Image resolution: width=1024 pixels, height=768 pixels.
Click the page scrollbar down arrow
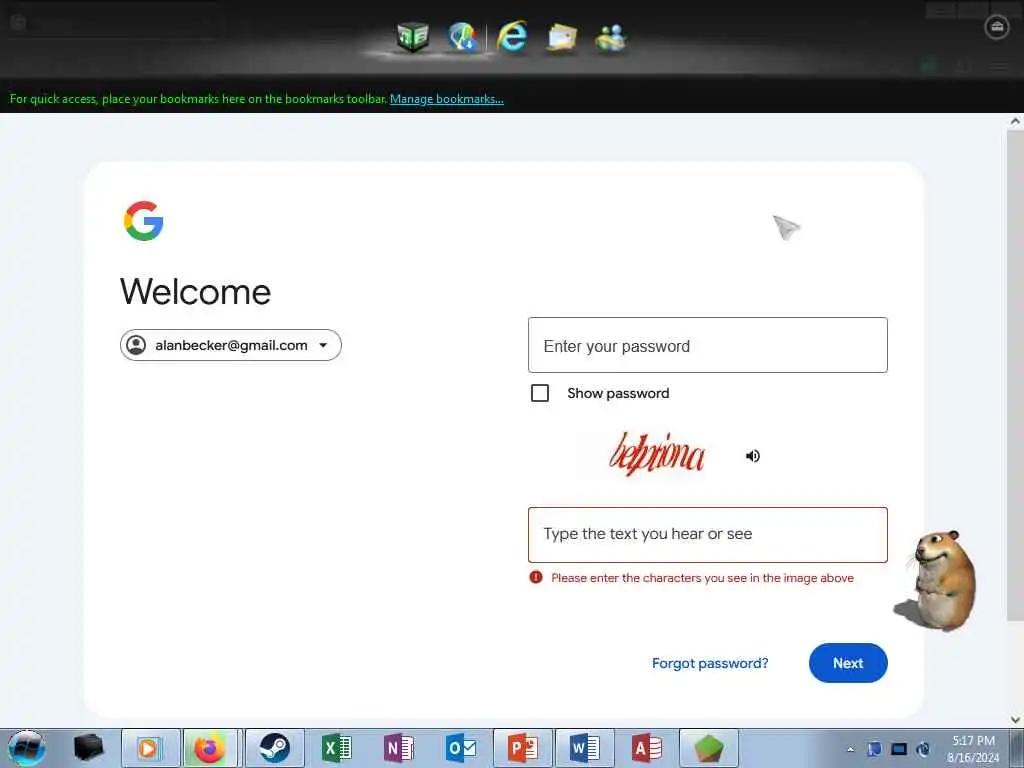[x=1015, y=720]
